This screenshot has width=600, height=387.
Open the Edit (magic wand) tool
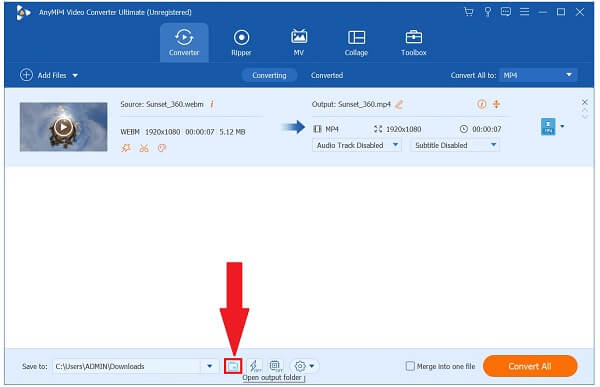point(126,148)
